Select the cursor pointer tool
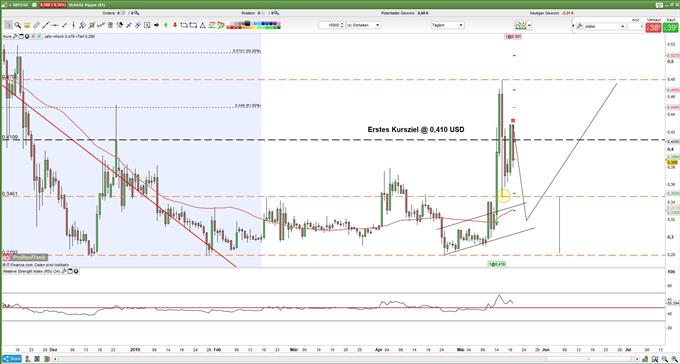680x364 pixels. (8, 25)
